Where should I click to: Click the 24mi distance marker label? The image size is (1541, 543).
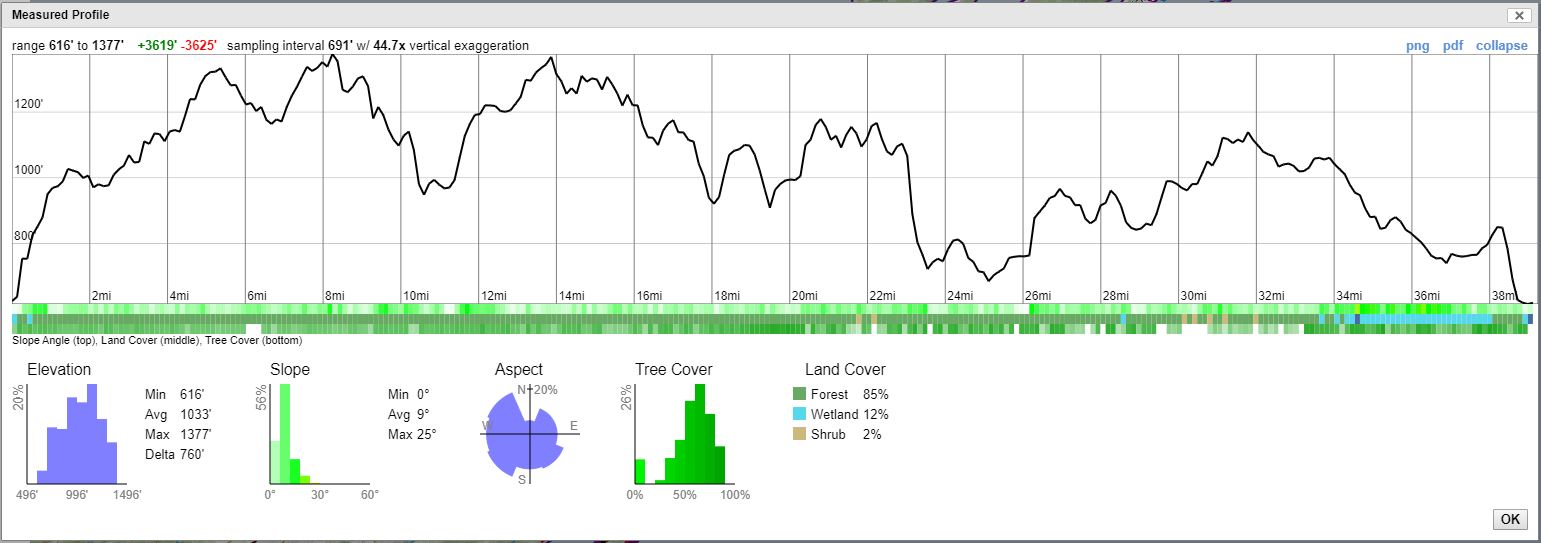(959, 296)
